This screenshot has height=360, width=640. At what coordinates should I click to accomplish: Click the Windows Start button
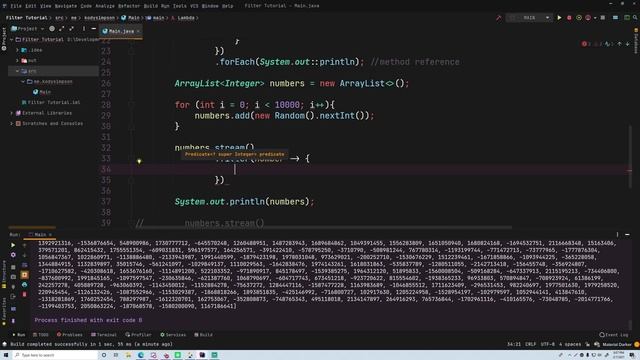(x=6, y=355)
